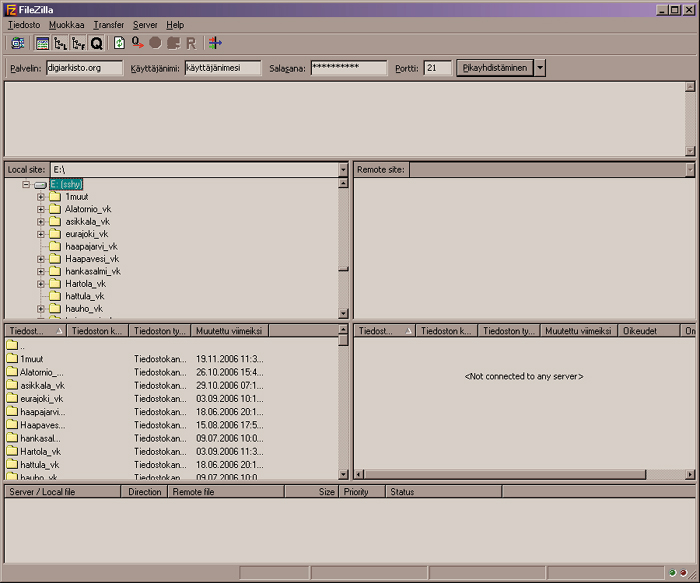
Task: Toggle the message log view icon
Action: pos(42,43)
